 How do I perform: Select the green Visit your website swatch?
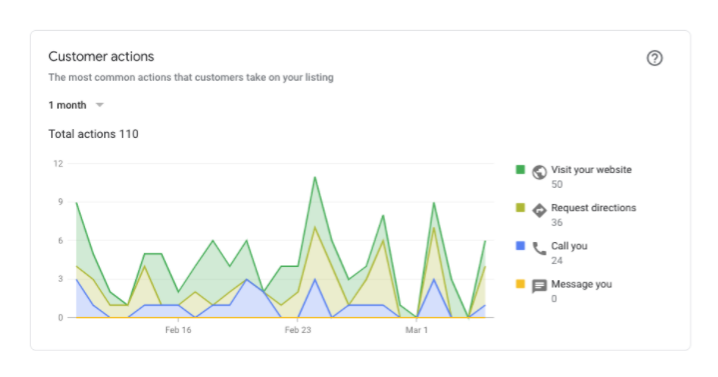(x=520, y=169)
